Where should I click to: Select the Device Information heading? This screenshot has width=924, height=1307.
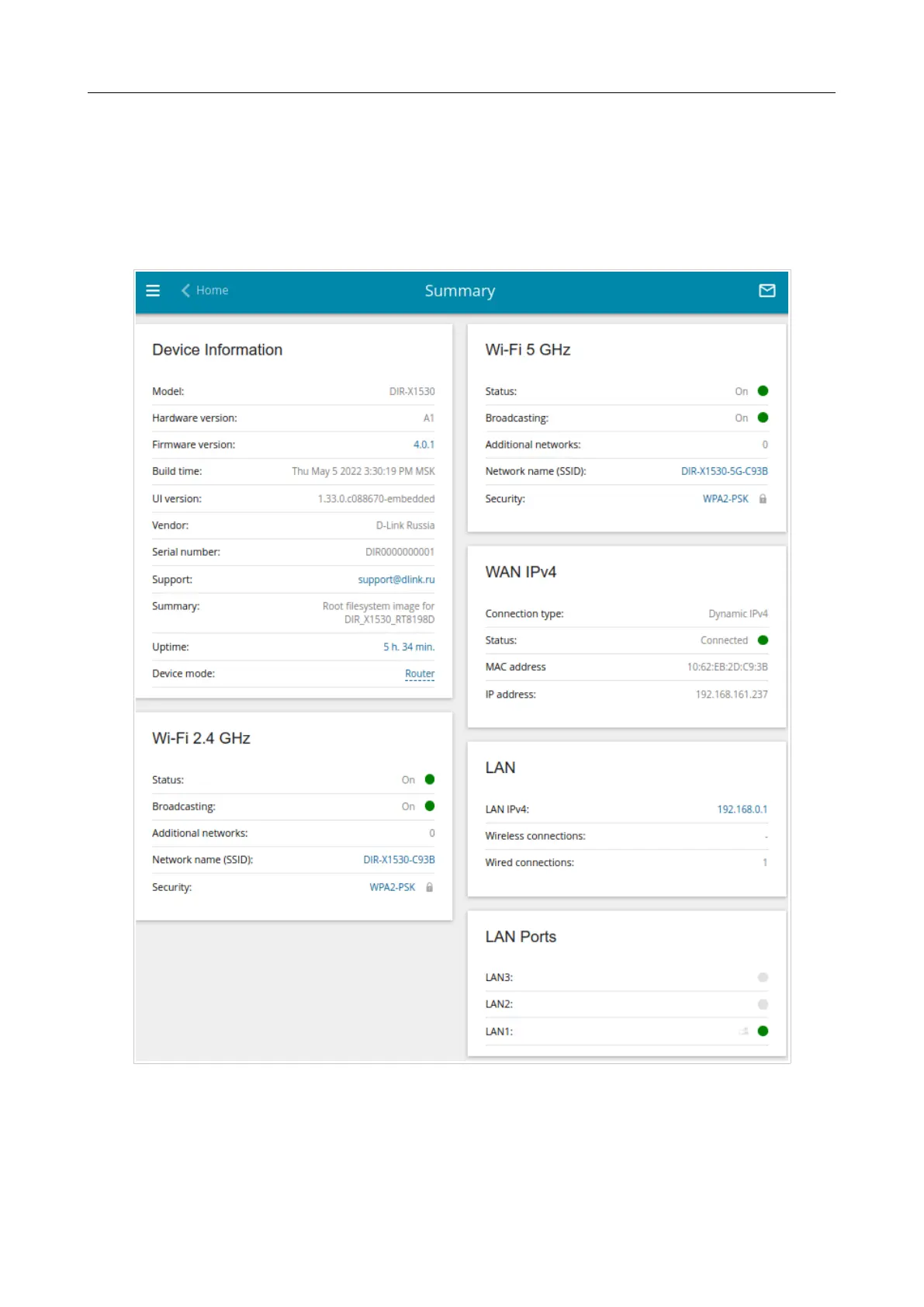[x=217, y=350]
